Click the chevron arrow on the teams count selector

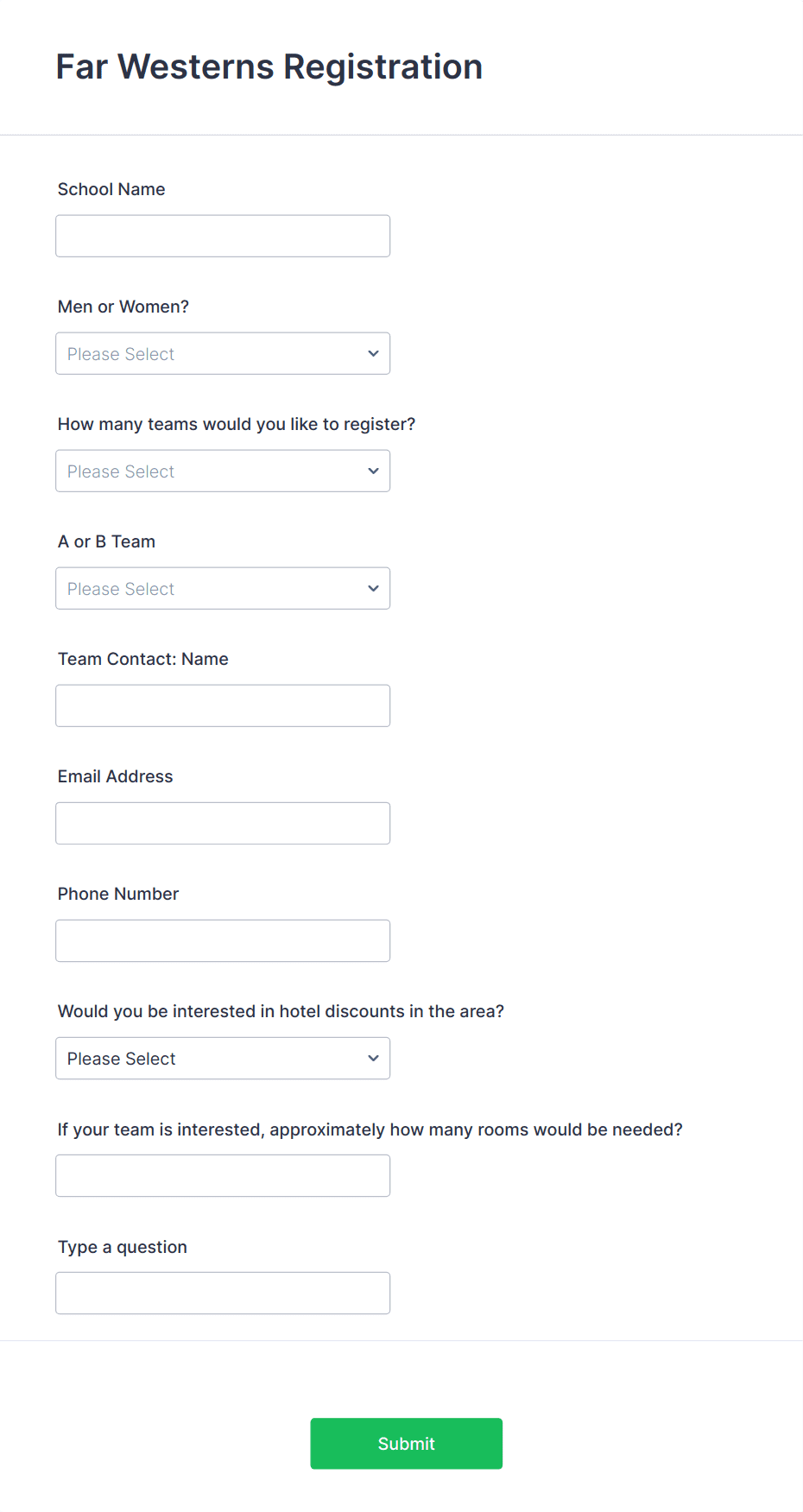(373, 471)
